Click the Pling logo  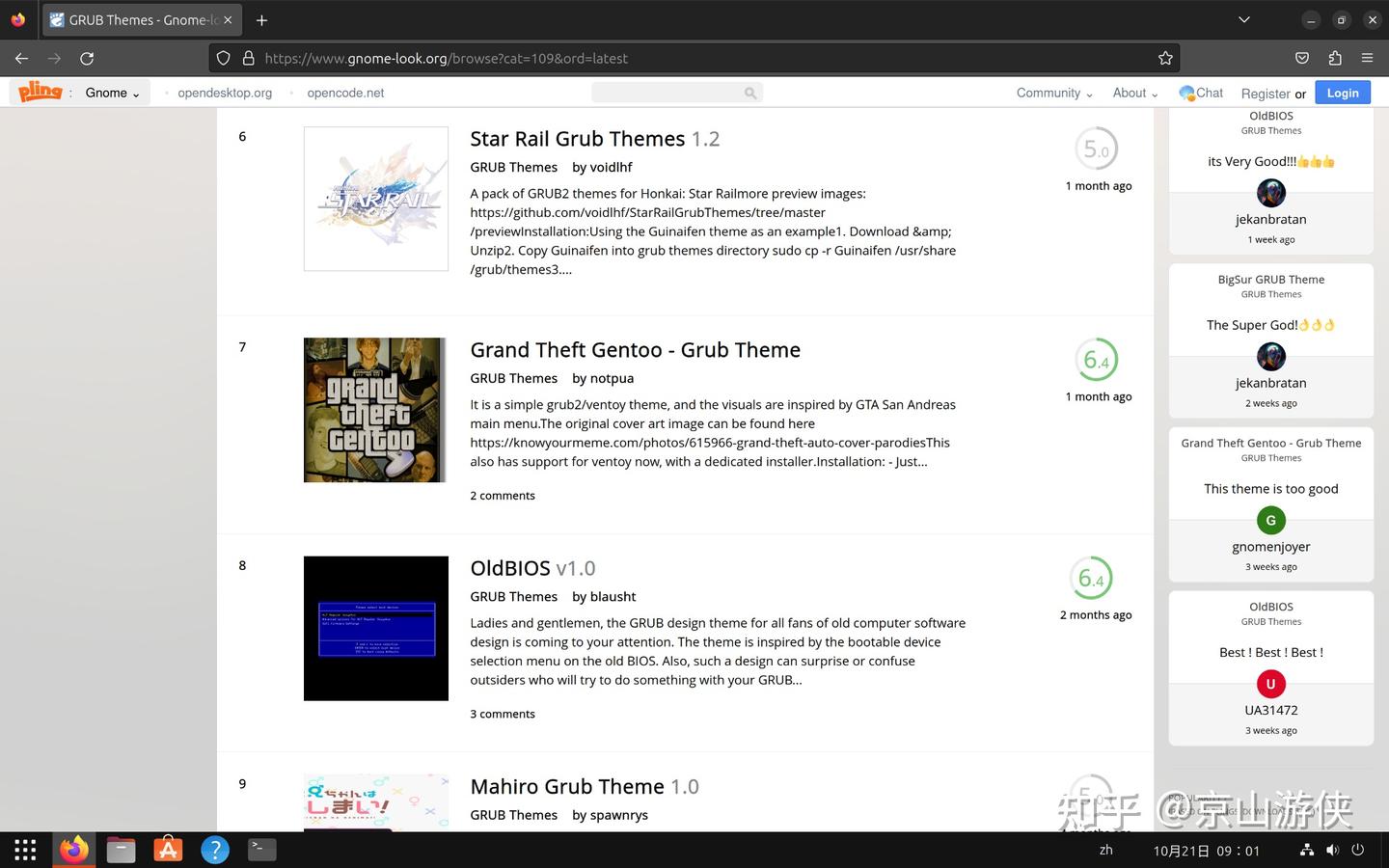(39, 92)
